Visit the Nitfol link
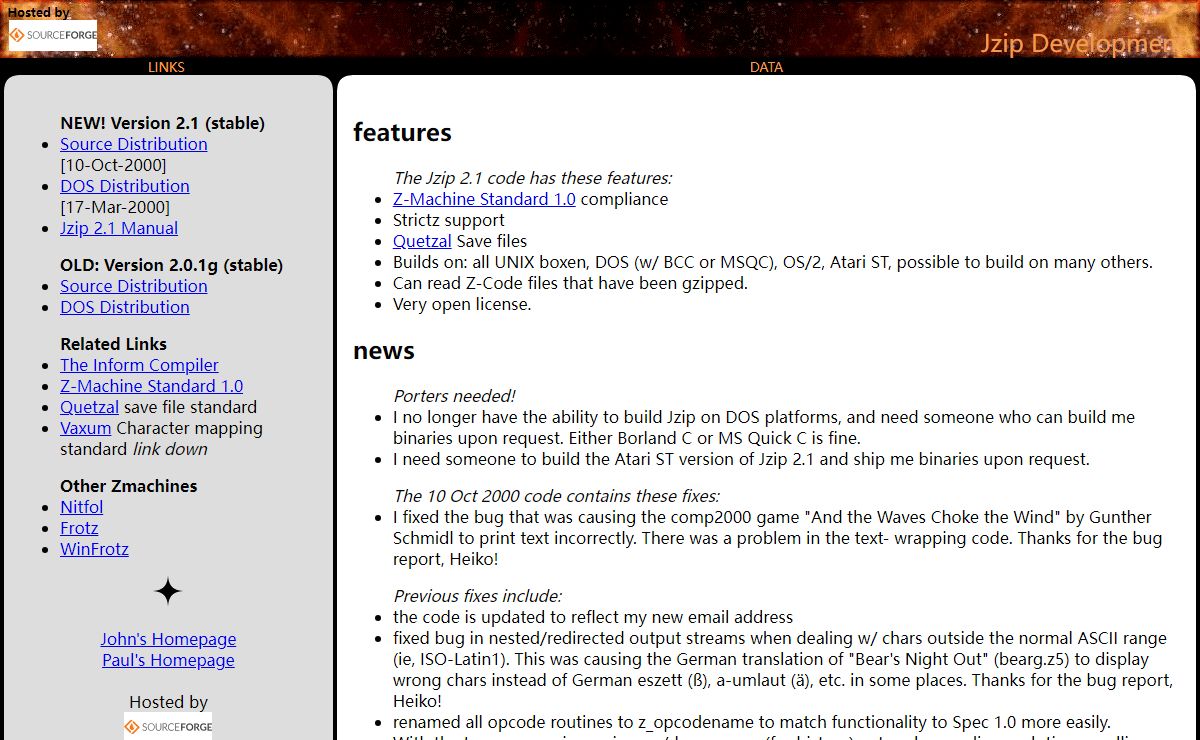 82,507
